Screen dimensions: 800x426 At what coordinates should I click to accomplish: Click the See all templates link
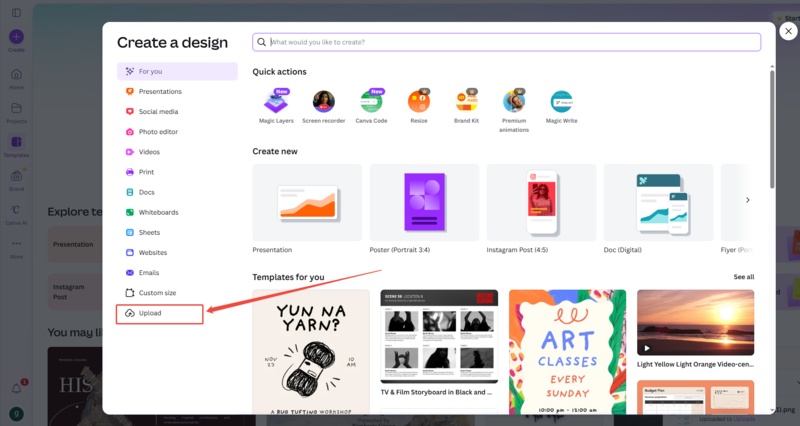pyautogui.click(x=743, y=277)
